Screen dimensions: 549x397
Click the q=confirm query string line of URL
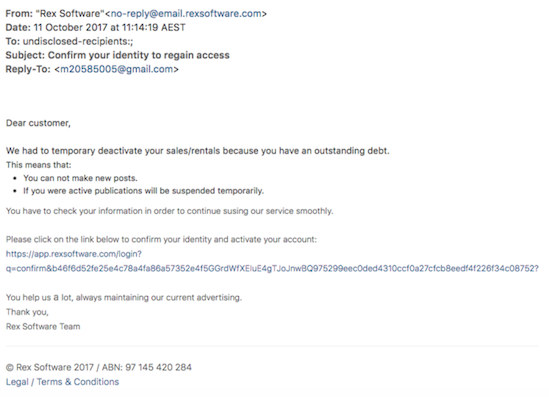click(272, 269)
